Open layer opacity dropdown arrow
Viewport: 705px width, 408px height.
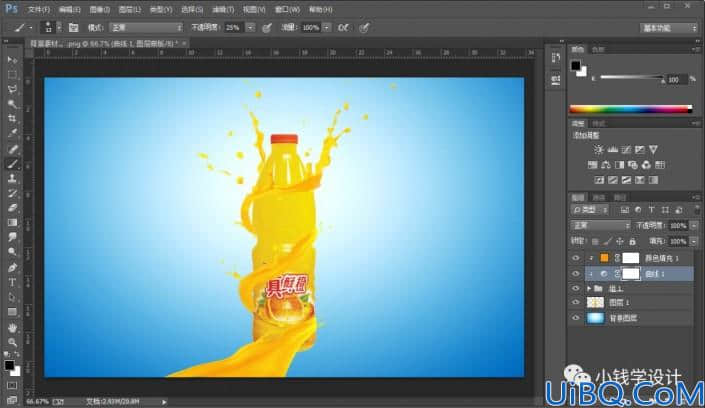[694, 225]
